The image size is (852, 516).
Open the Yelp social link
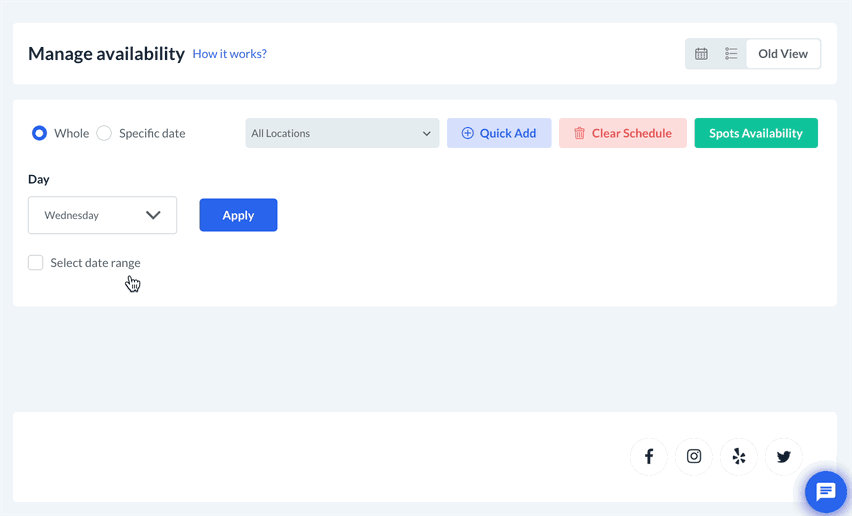click(x=739, y=457)
